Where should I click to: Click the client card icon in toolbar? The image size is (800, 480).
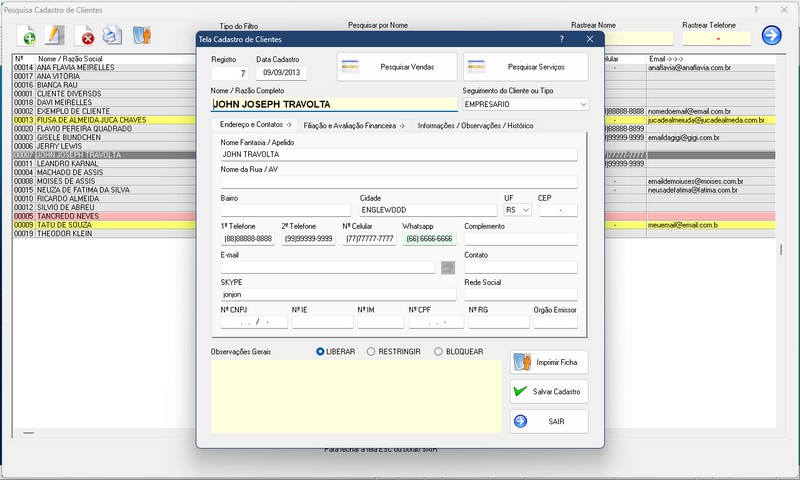pos(142,36)
